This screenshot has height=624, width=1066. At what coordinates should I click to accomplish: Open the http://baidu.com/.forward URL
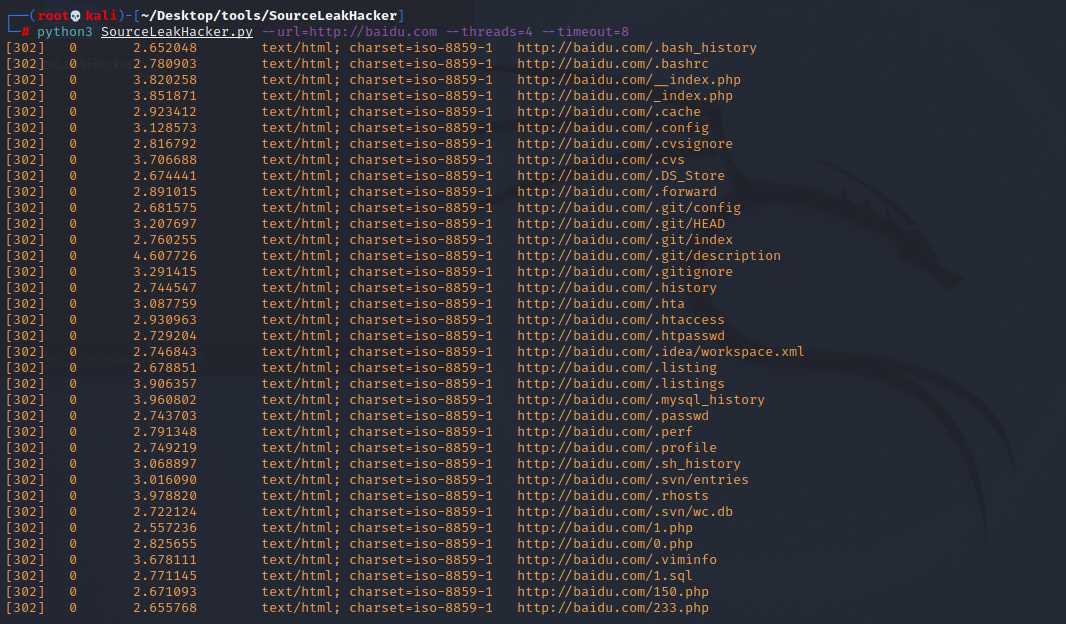coord(617,192)
